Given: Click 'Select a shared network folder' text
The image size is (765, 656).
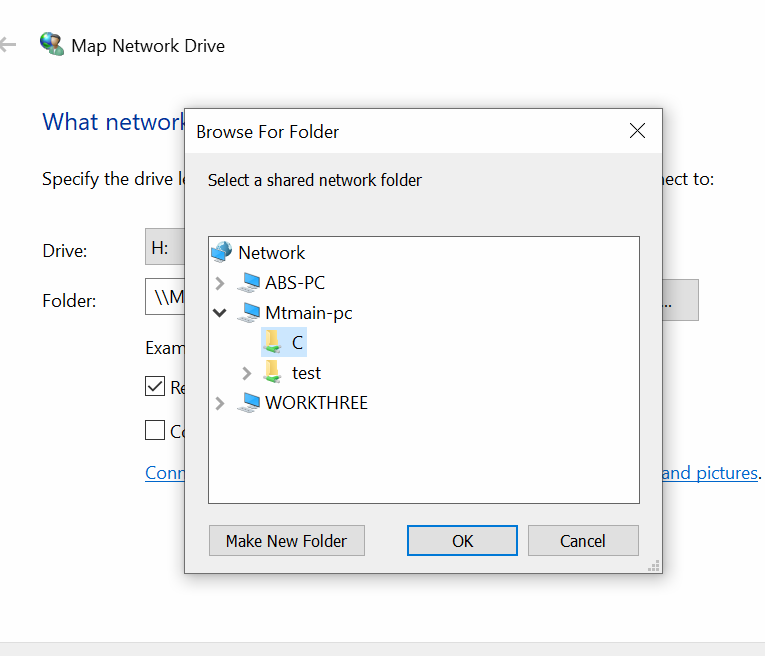Looking at the screenshot, I should tap(315, 180).
